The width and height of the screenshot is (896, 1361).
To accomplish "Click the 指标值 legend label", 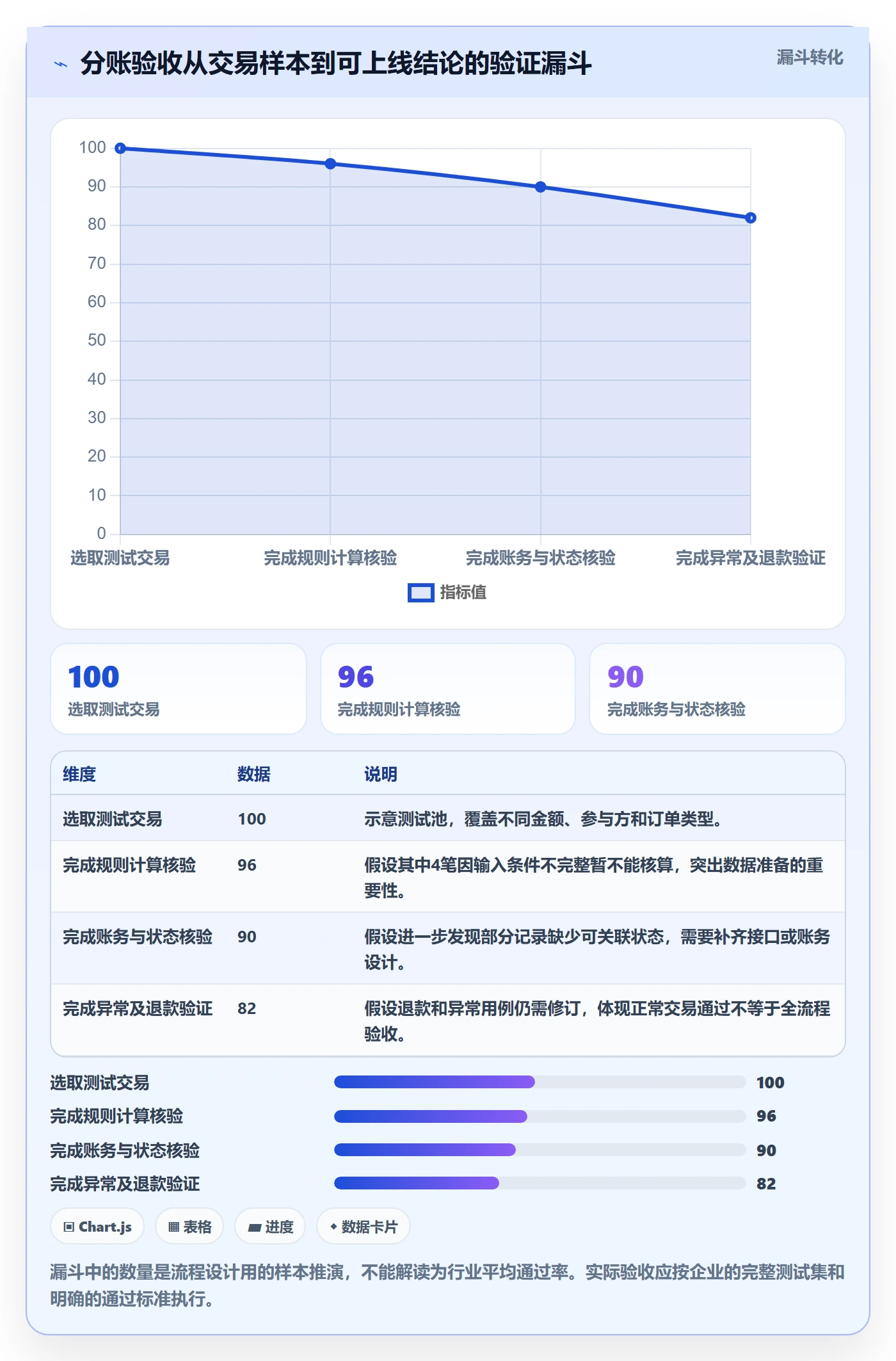I will click(463, 593).
